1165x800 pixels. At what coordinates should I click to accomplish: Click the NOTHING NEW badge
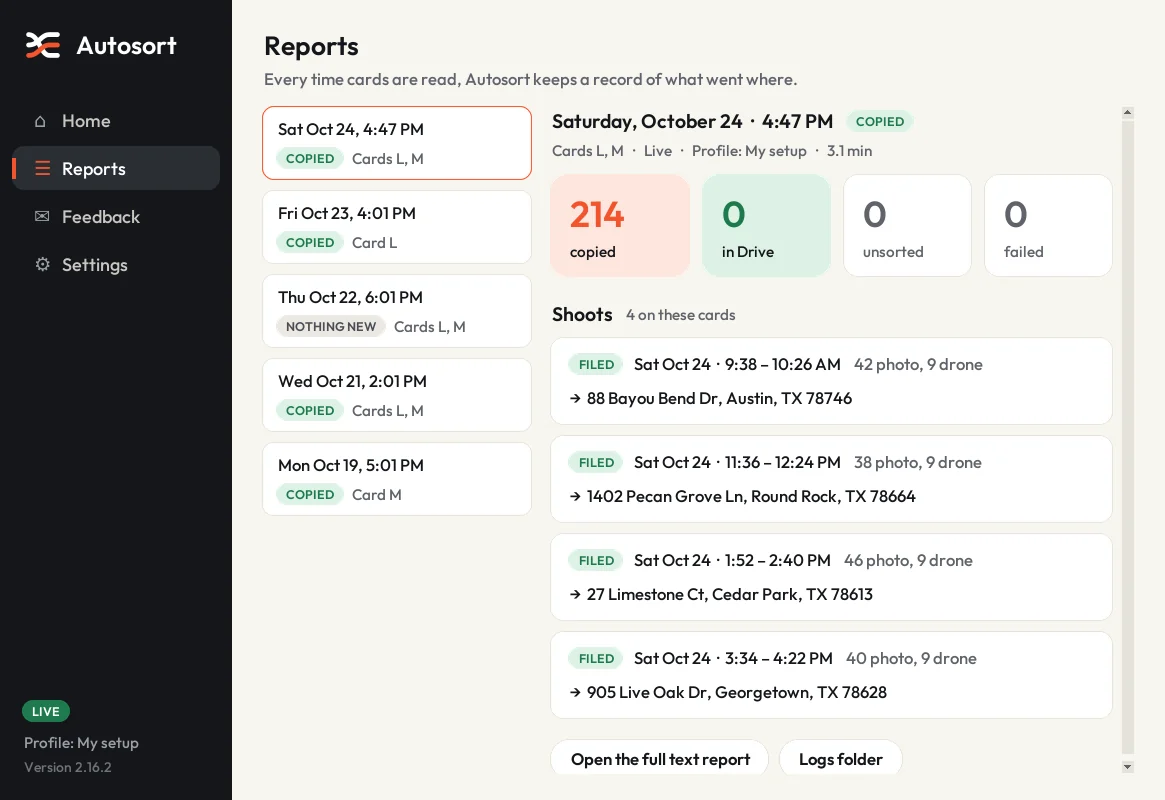(x=331, y=327)
